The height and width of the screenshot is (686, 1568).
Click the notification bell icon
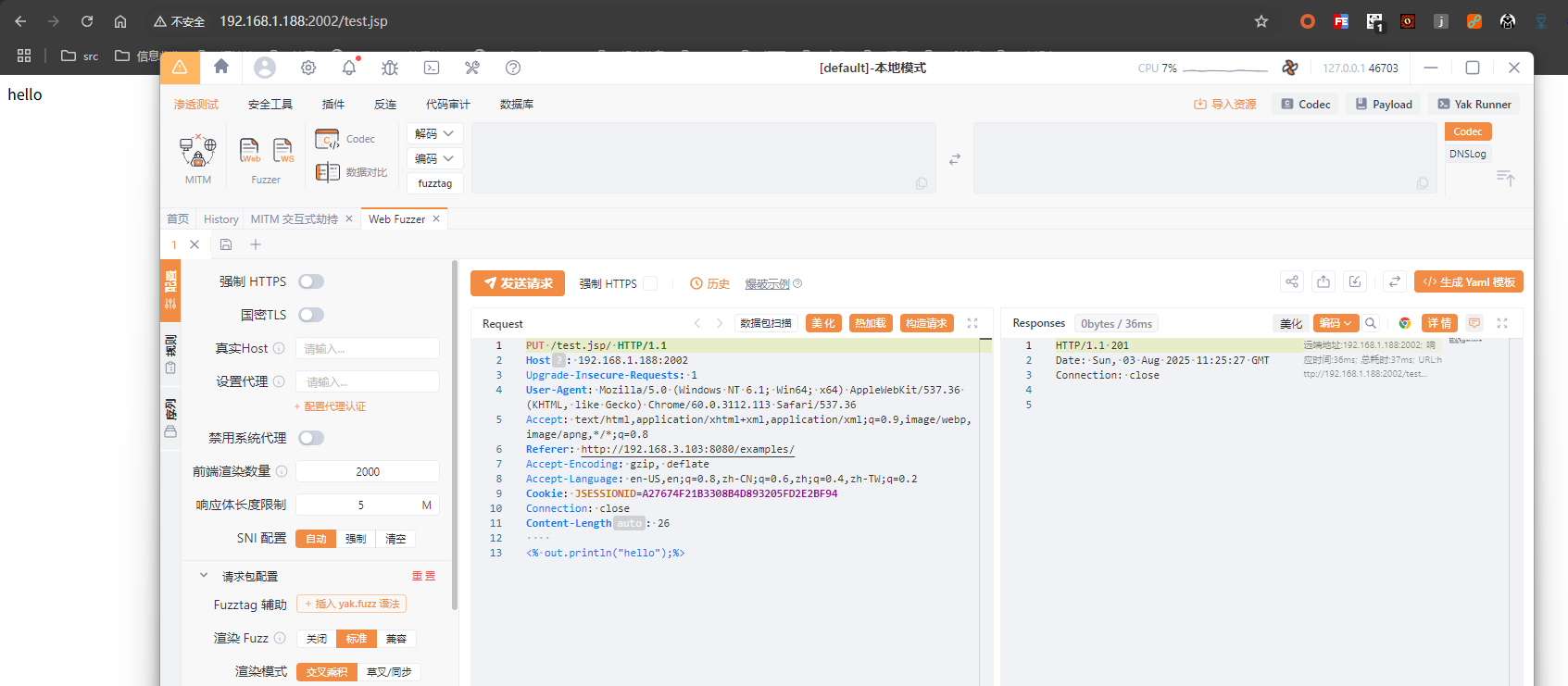tap(349, 68)
